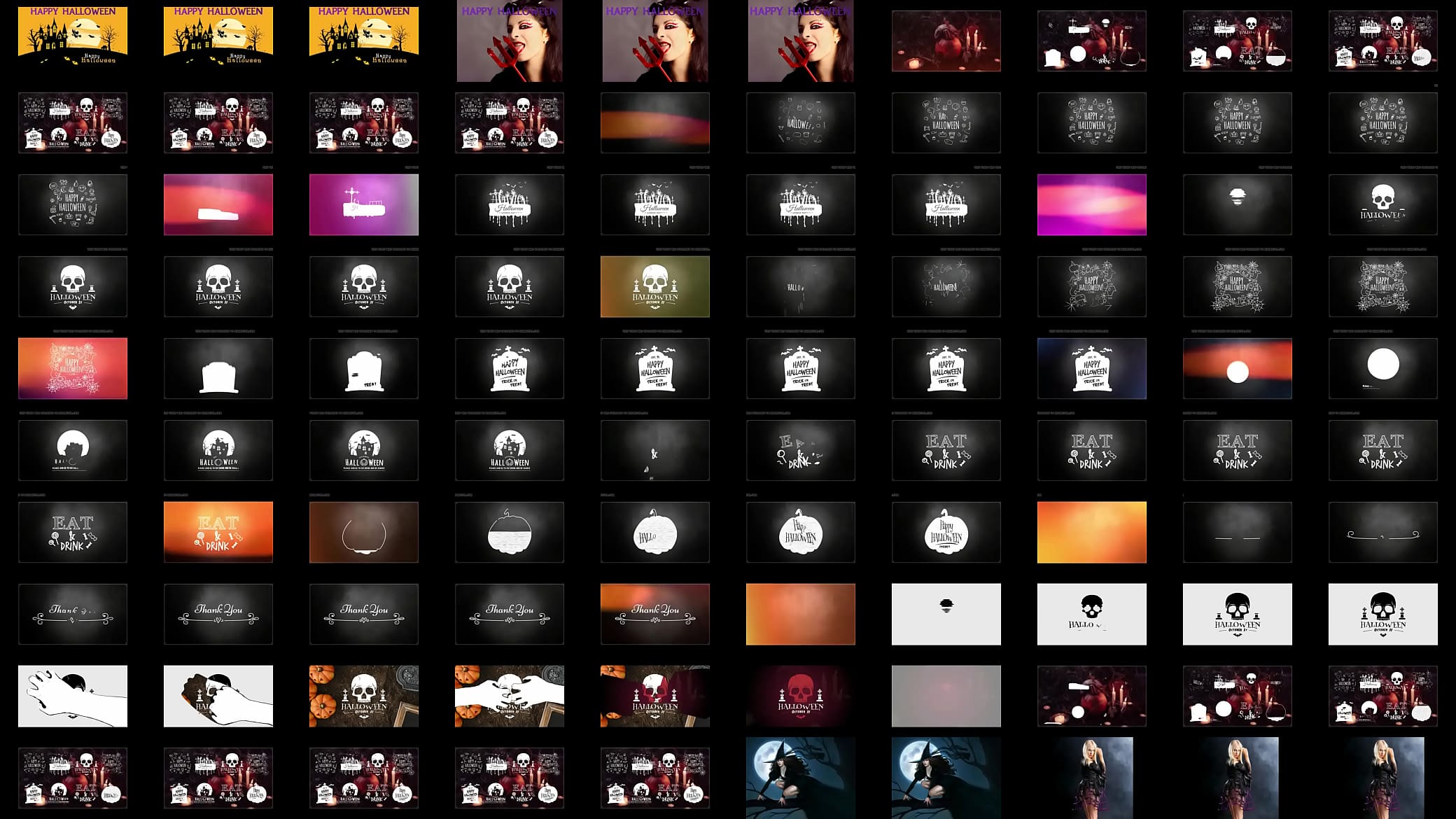Pick dark thumbnail with lone ampersand
The image size is (1456, 819).
[x=655, y=450]
